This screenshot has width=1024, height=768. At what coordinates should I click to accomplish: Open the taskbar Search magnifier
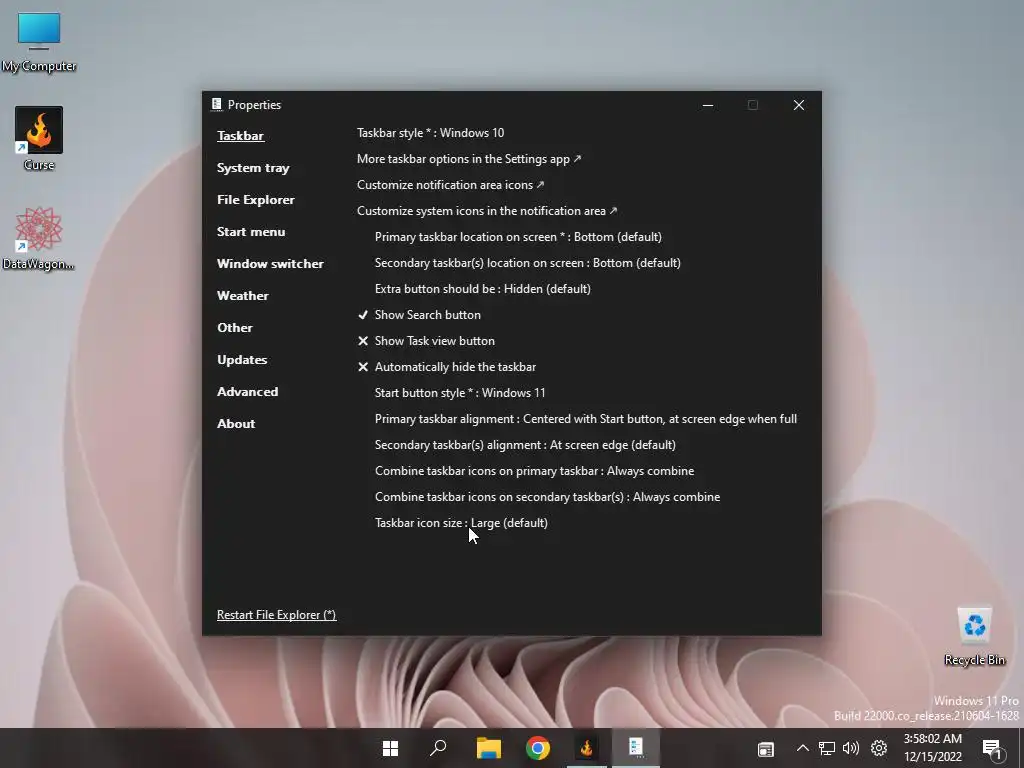439,748
